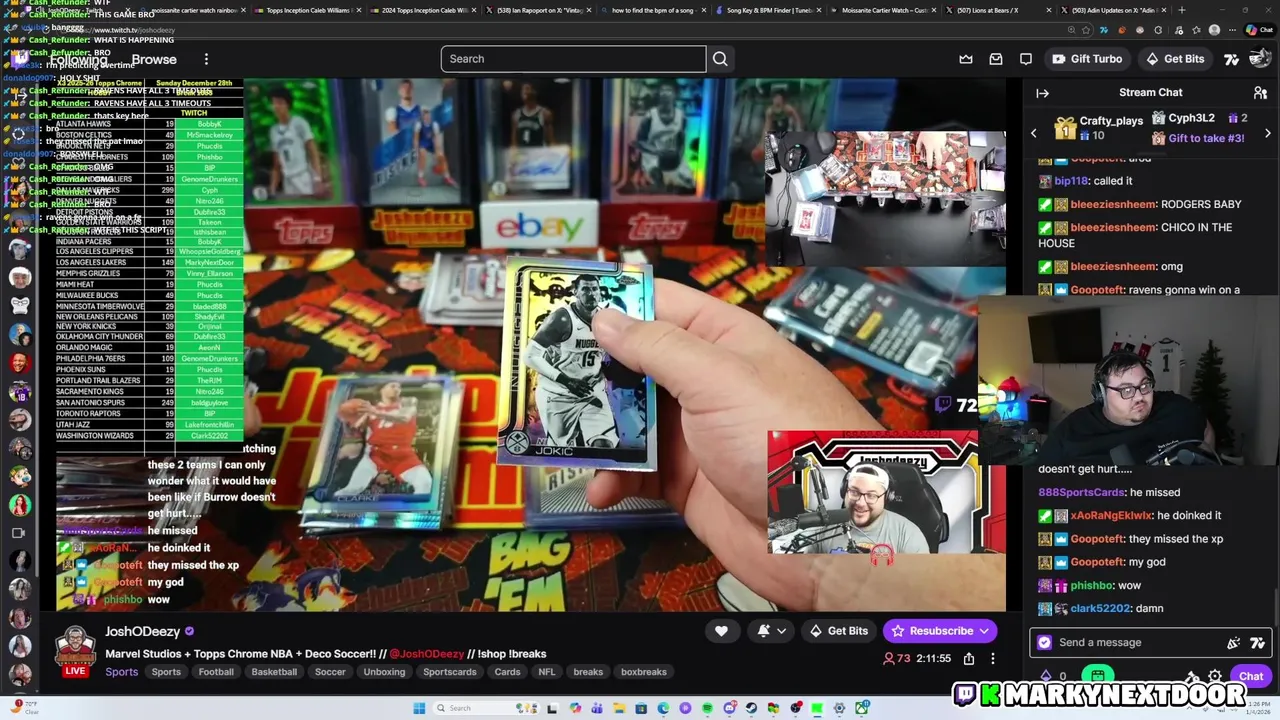Open the notification bell dropdown
Screen dimensions: 1280x720
click(771, 631)
